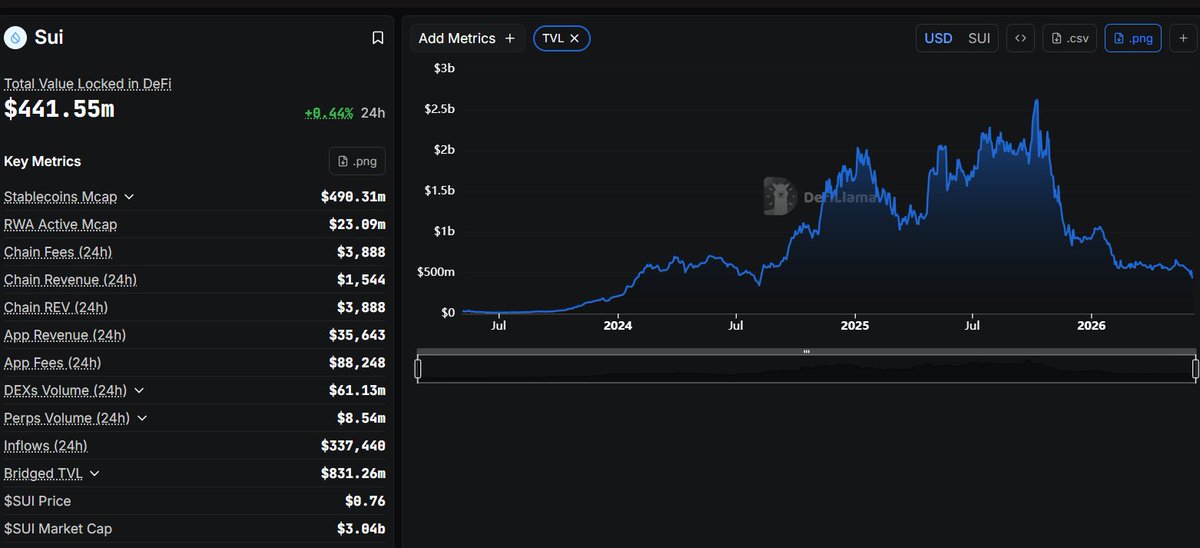Click the $35,643 app revenue value
1200x548 pixels.
click(357, 335)
